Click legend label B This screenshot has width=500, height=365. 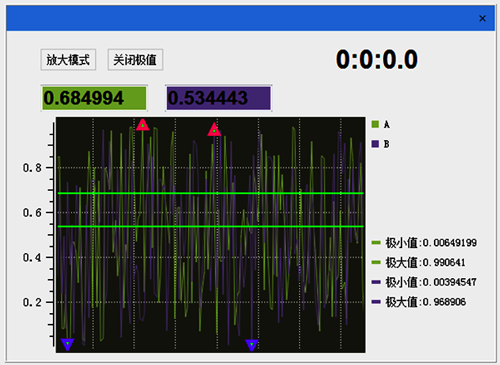click(386, 144)
